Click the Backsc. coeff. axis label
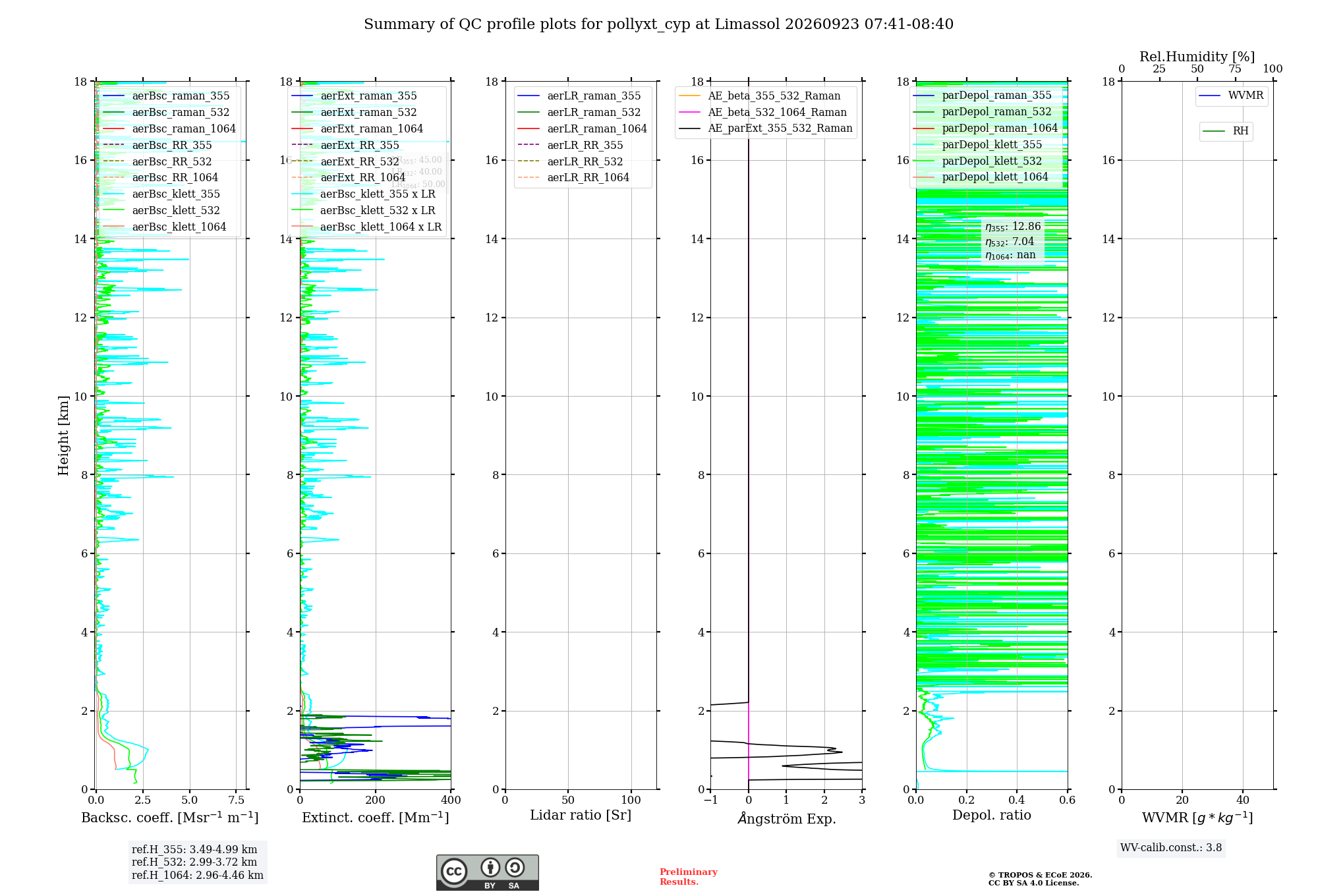The height and width of the screenshot is (896, 1318). 170,818
